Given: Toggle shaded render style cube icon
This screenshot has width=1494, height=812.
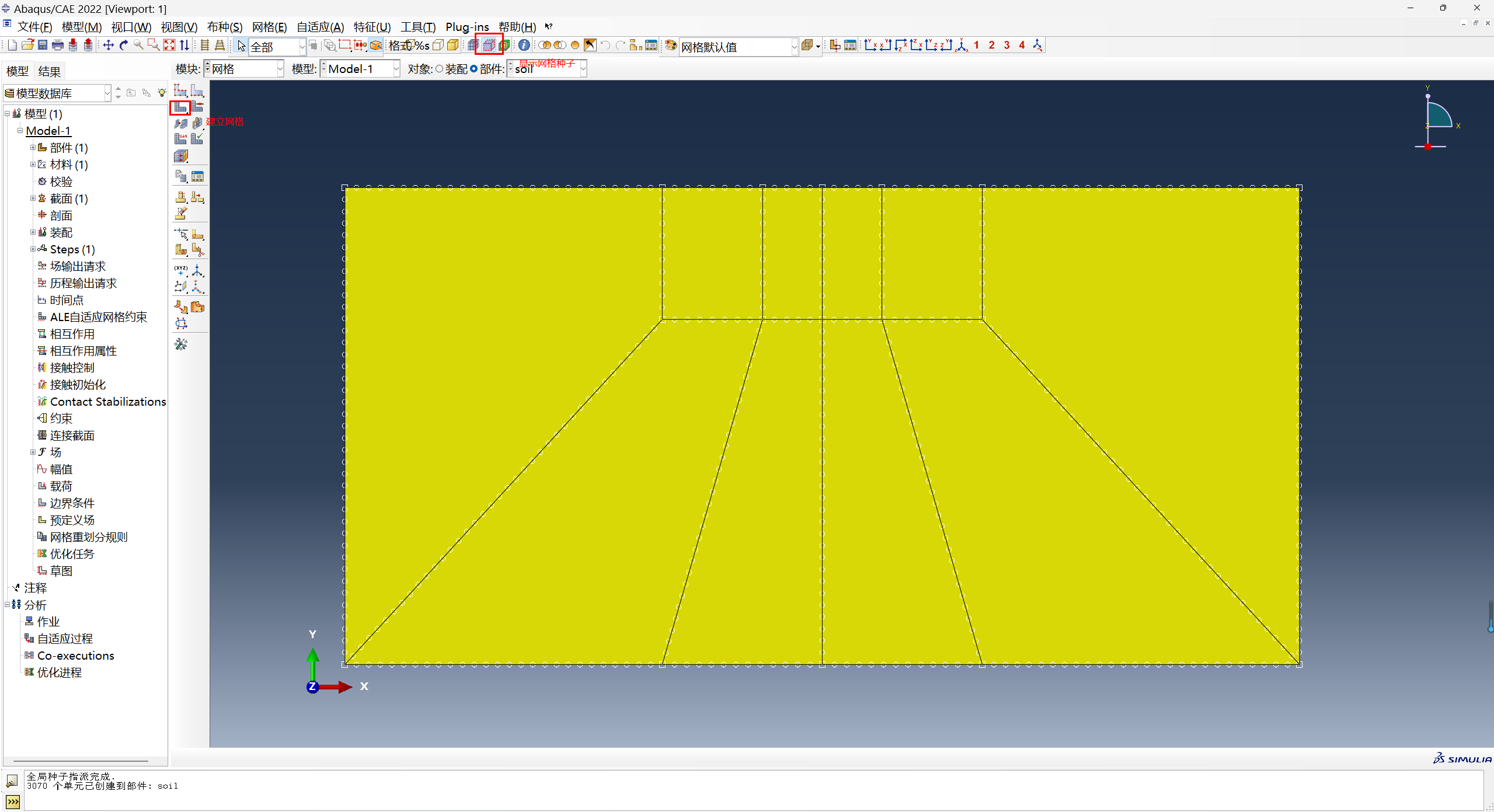Looking at the screenshot, I should point(453,45).
